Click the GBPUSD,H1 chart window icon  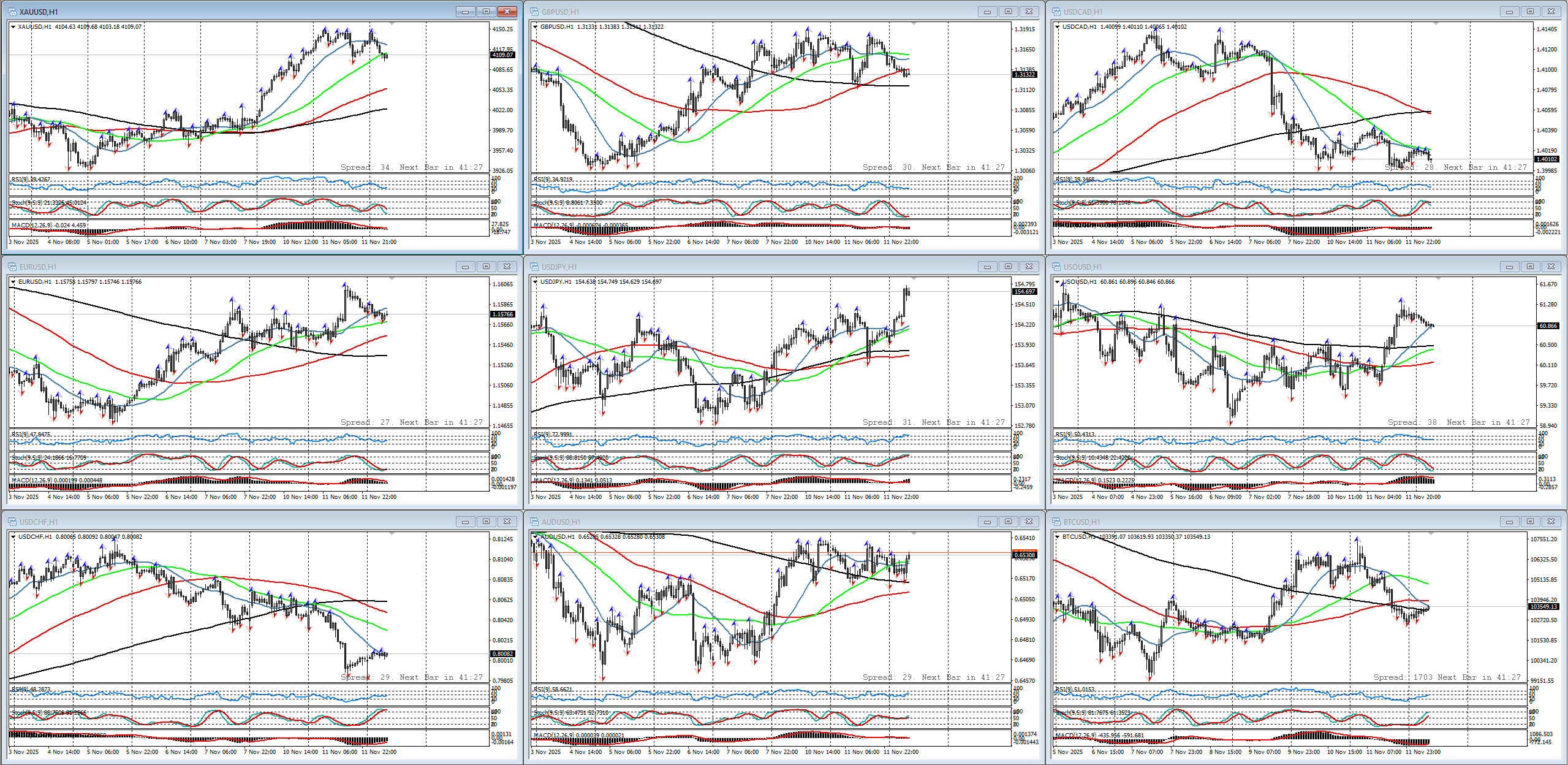(534, 12)
